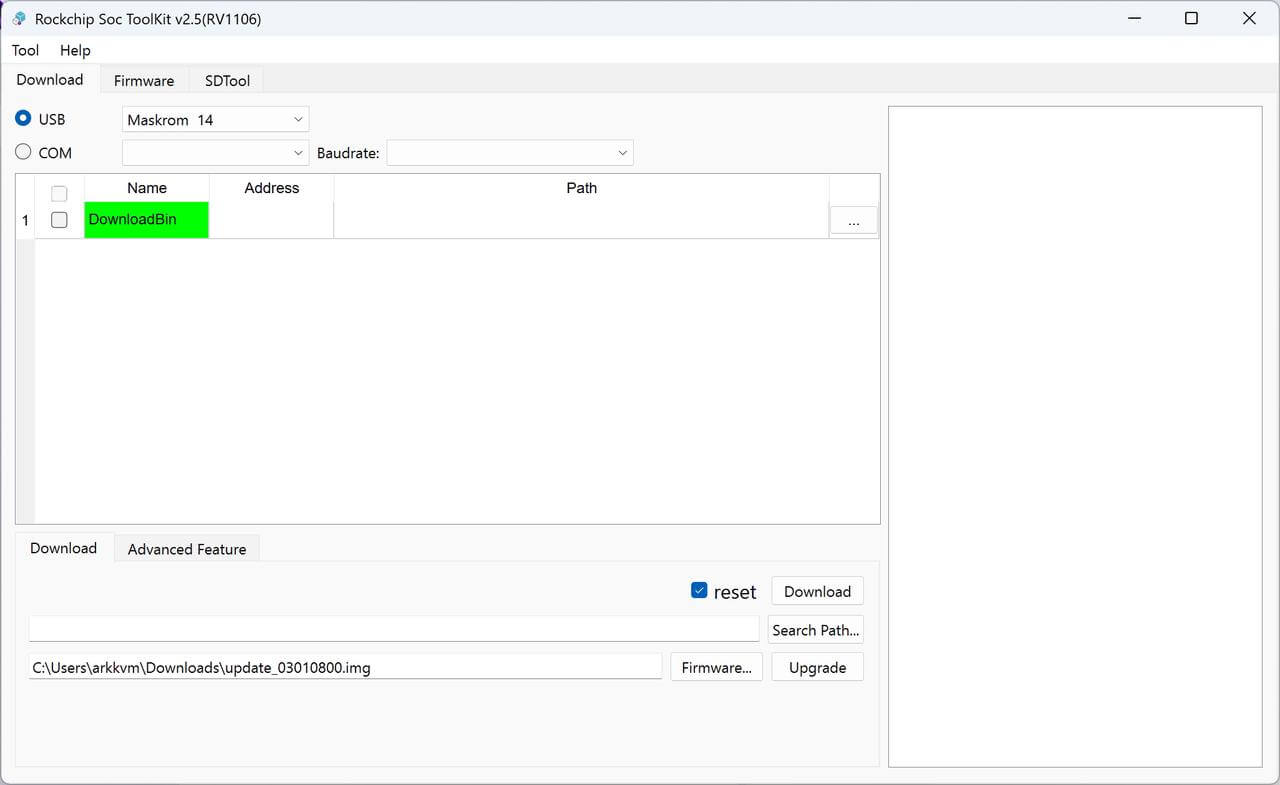Click inside the log output panel
Screen dimensions: 1280x785
coord(1075,436)
